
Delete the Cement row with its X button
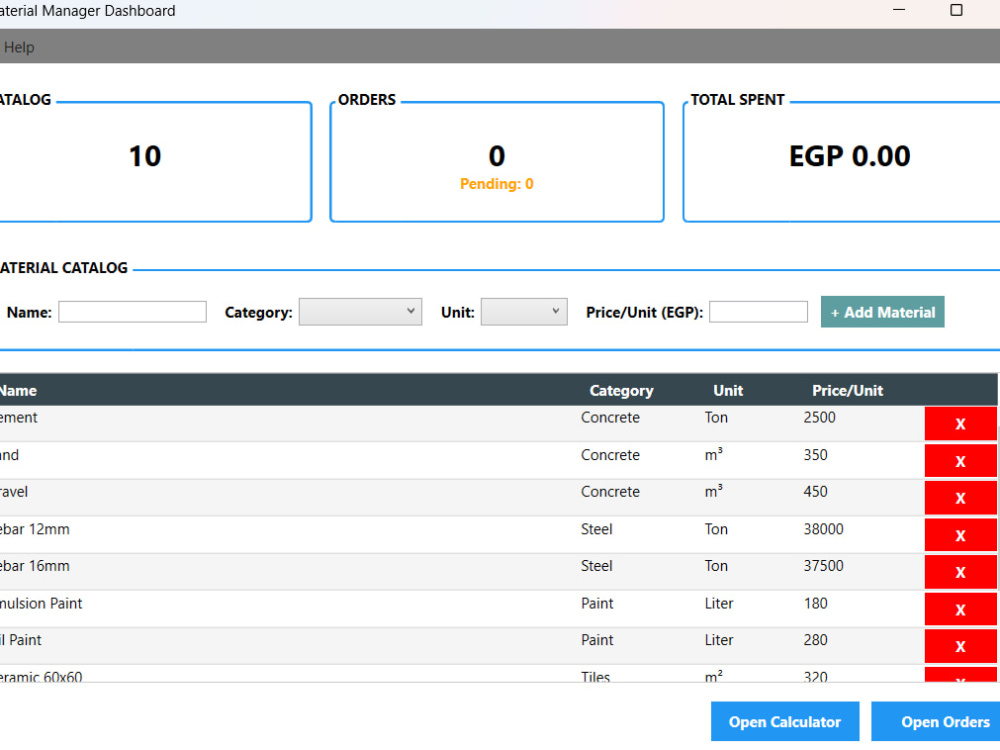[x=960, y=423]
